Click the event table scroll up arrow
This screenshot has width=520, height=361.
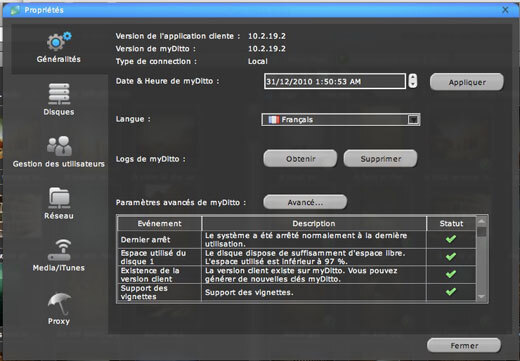482,221
